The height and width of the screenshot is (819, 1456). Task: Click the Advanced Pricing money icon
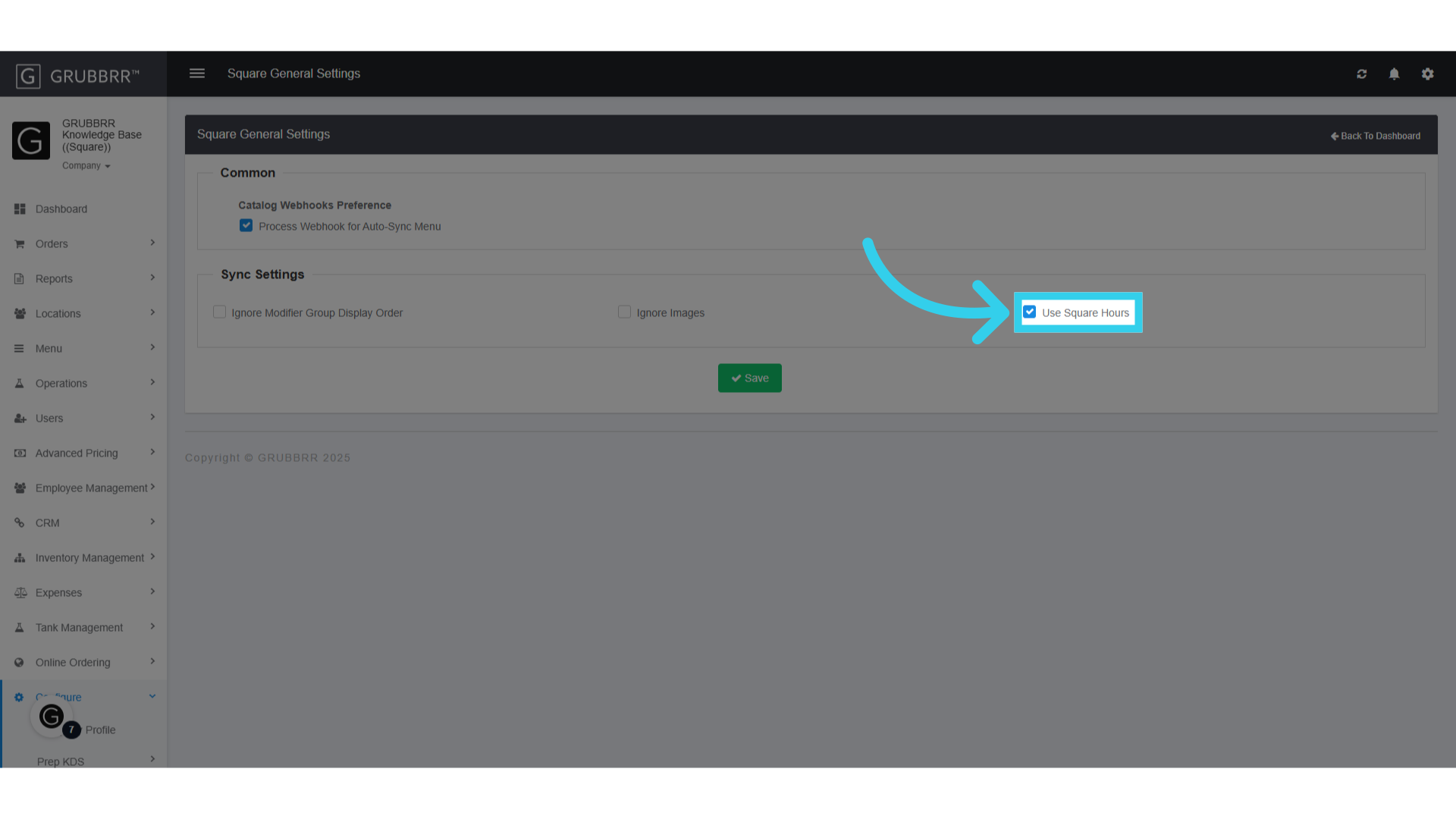[20, 453]
